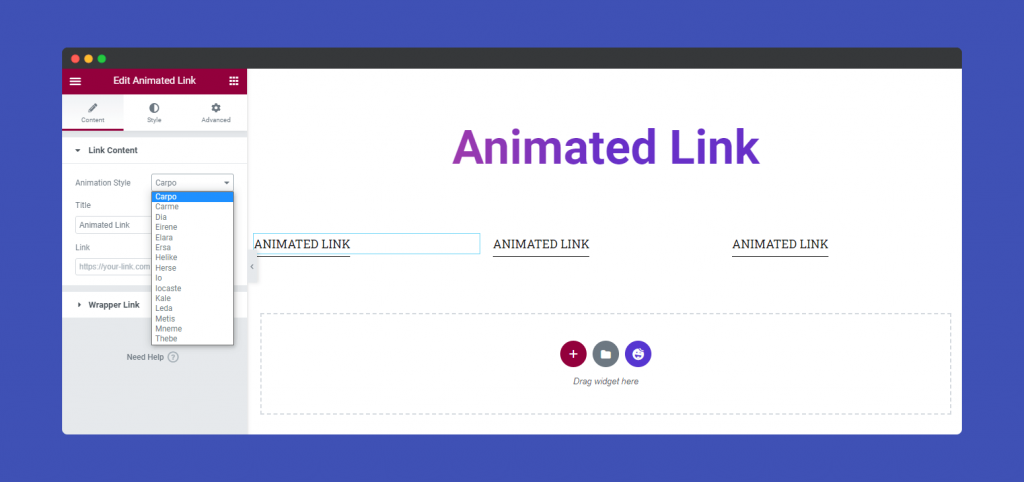Viewport: 1024px width, 482px height.
Task: Click the rightmost ANIMATED LINK widget
Action: coord(780,244)
